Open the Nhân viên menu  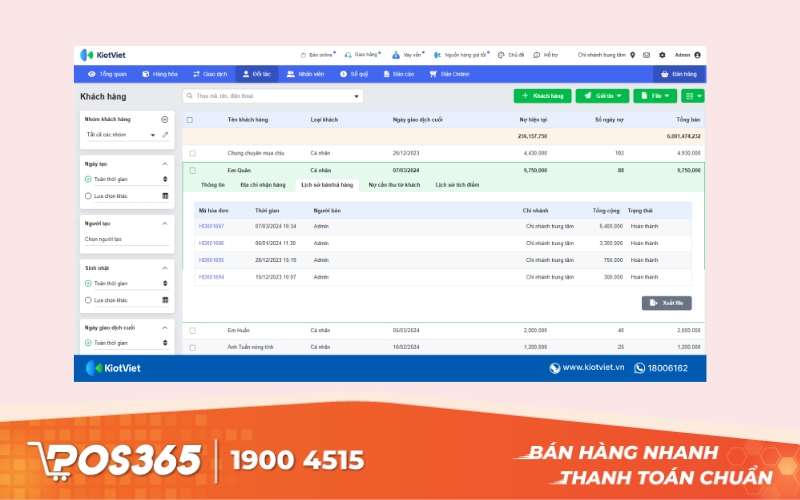pos(306,74)
